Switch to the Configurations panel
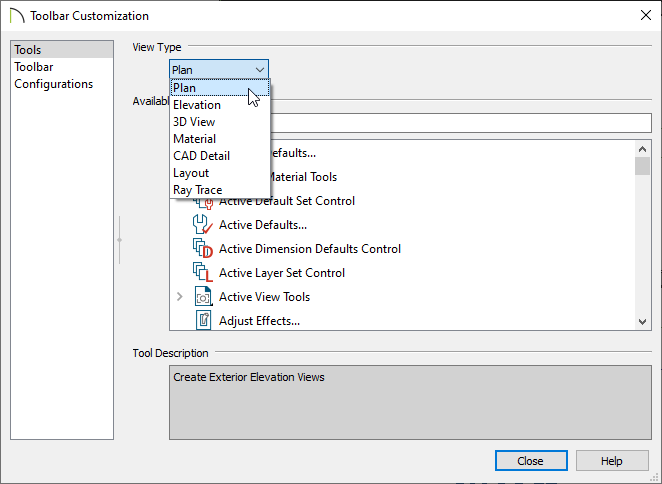This screenshot has width=662, height=484. pos(62,84)
